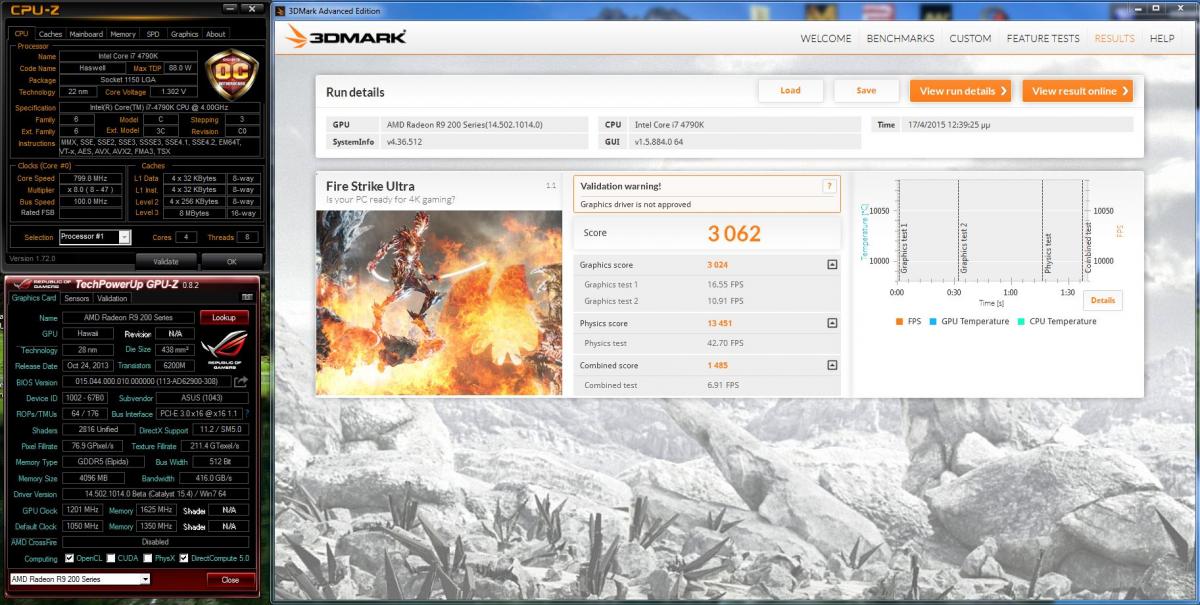Image resolution: width=1200 pixels, height=605 pixels.
Task: Click the Combined test 6.91 FPS row
Action: [x=707, y=385]
